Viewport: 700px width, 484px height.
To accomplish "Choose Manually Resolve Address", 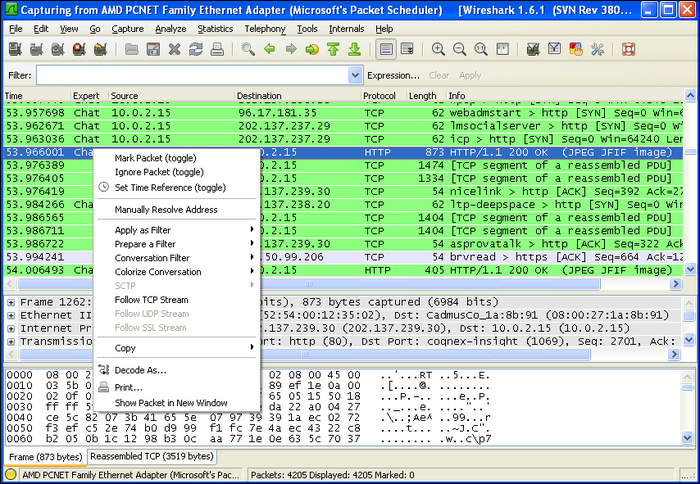I will tap(176, 209).
